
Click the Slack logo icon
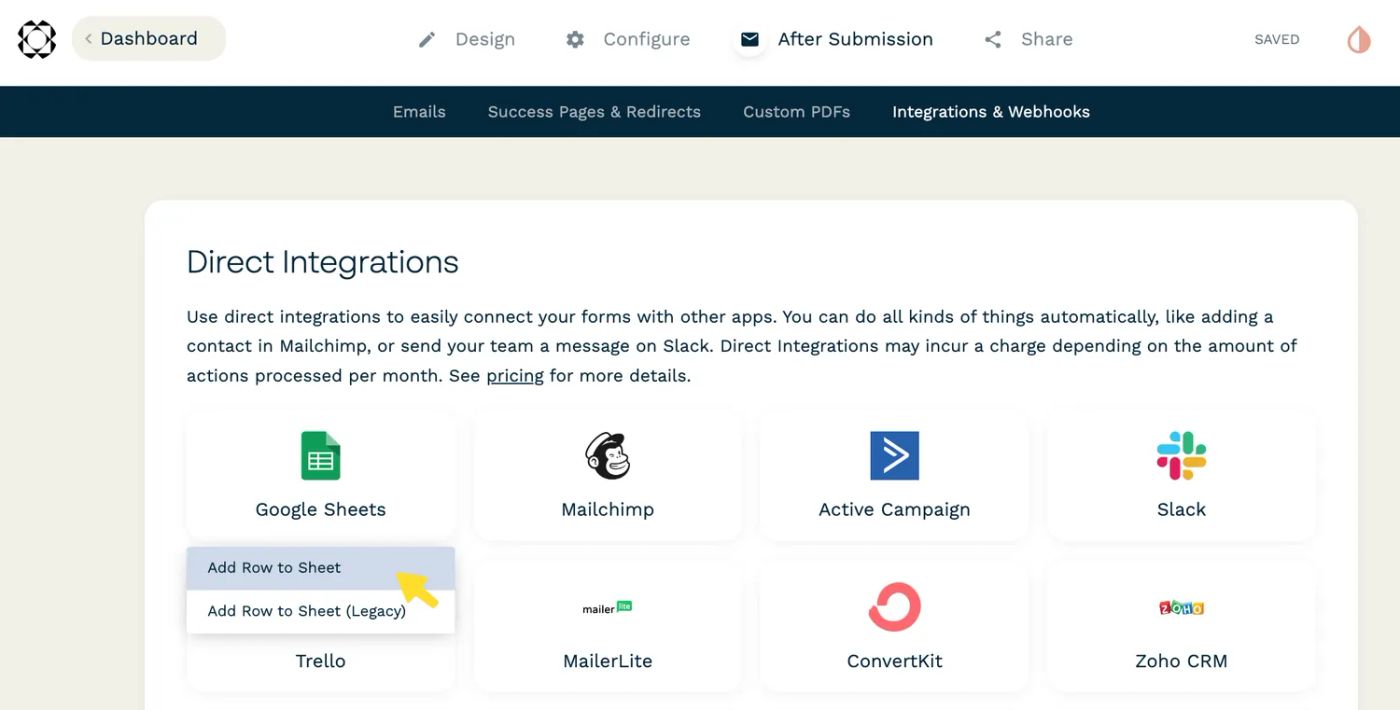pos(1181,456)
